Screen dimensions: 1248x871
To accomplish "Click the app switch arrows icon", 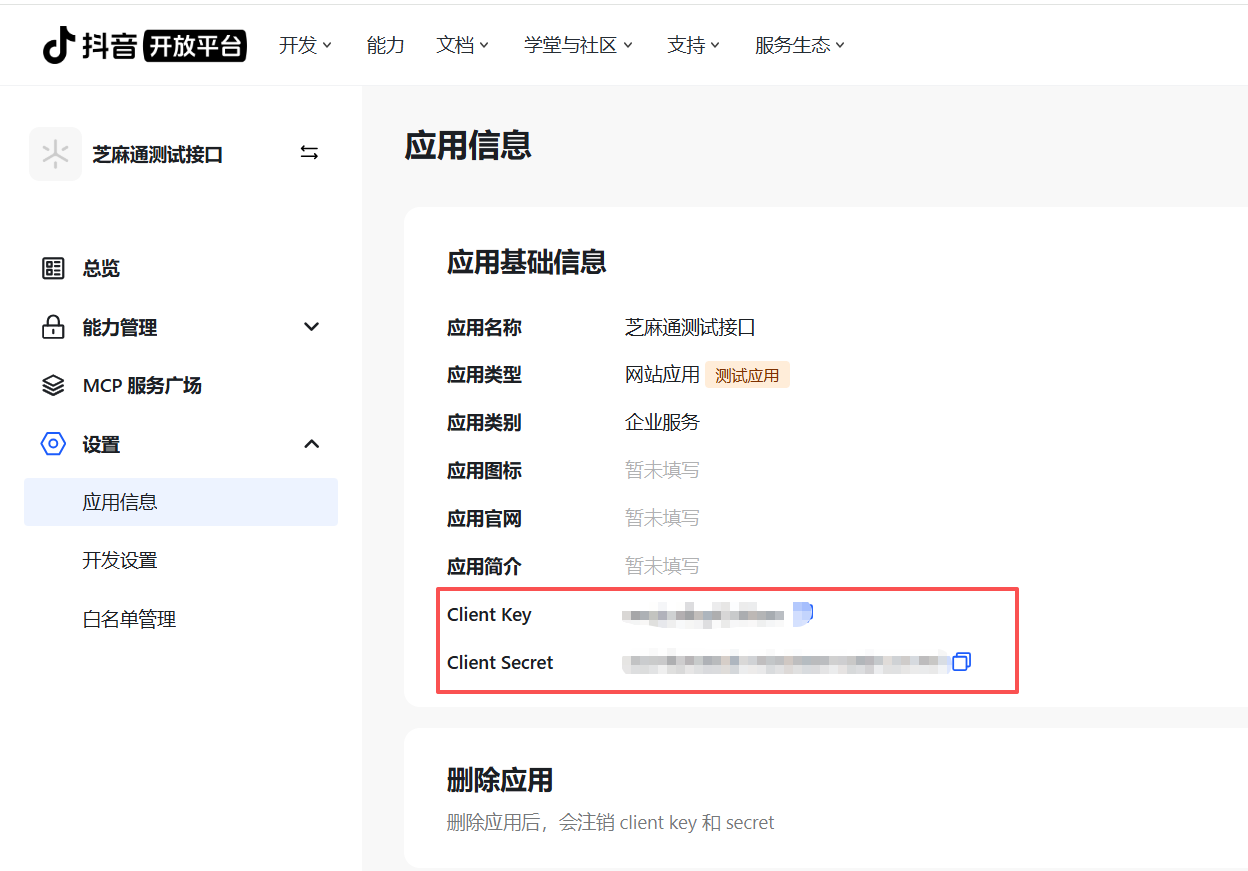I will (x=309, y=153).
